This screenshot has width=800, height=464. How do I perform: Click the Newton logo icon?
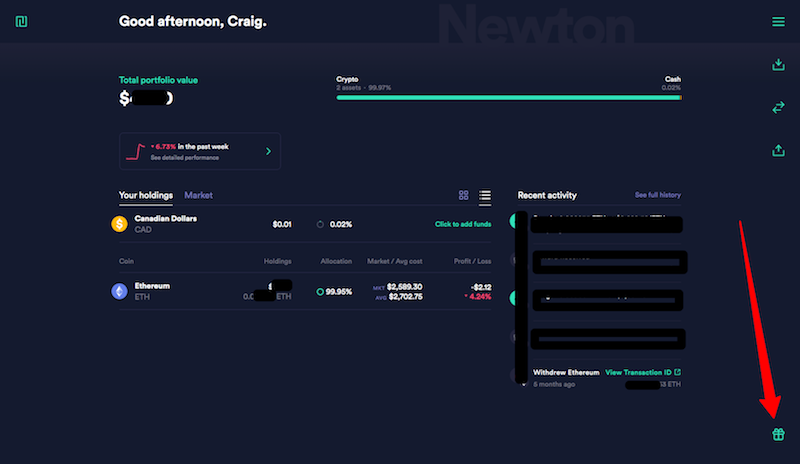click(x=21, y=21)
